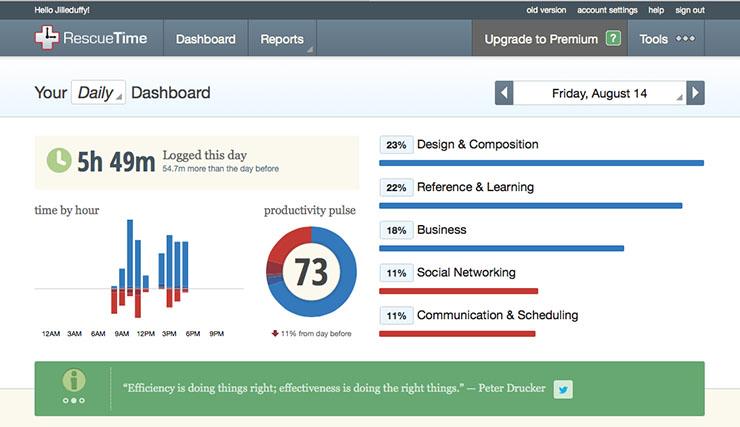Viewport: 740px width, 427px height.
Task: Switch to old version link
Action: [546, 10]
